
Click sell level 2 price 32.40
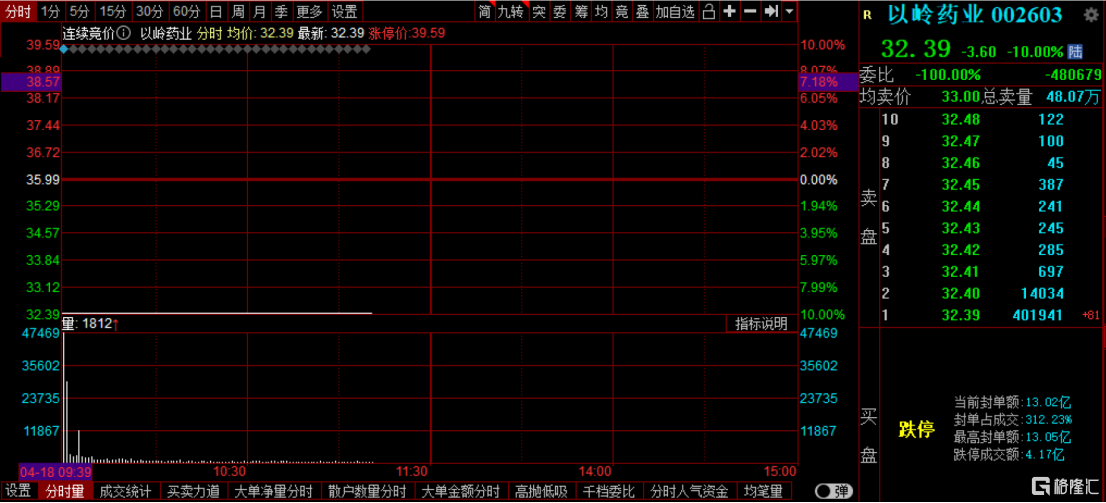coord(960,293)
